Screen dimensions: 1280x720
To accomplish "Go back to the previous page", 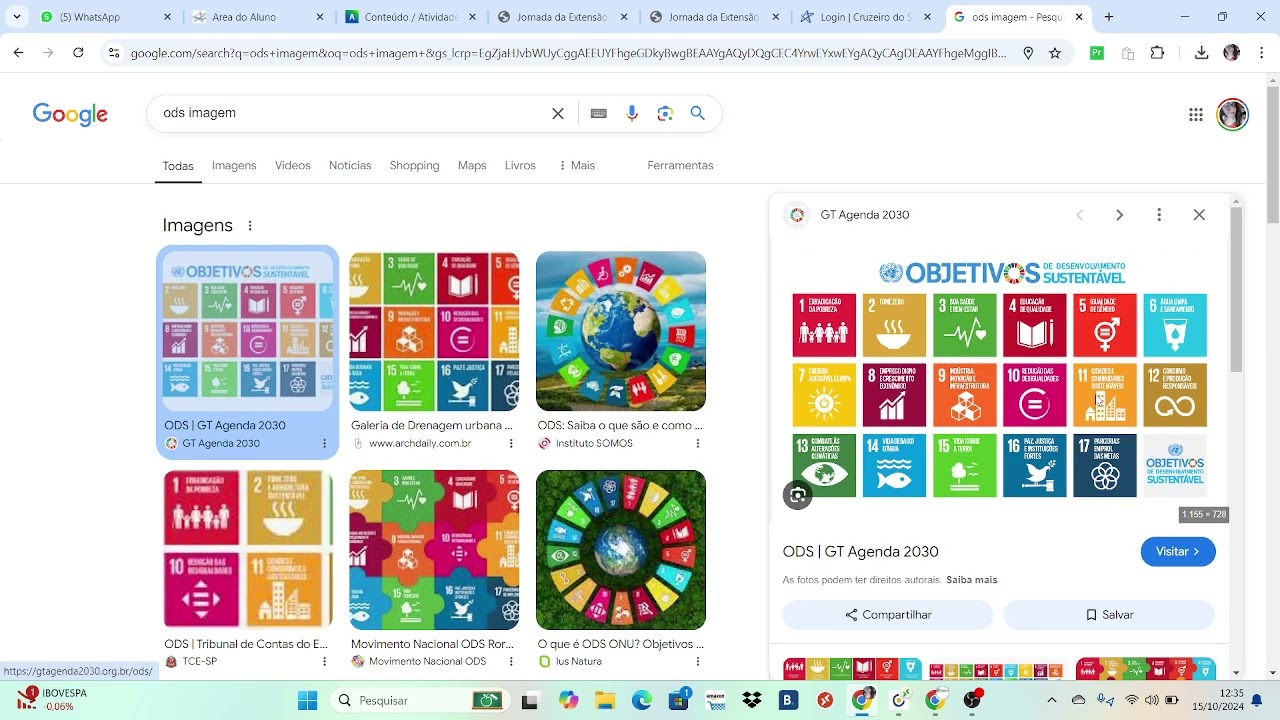I will [18, 53].
